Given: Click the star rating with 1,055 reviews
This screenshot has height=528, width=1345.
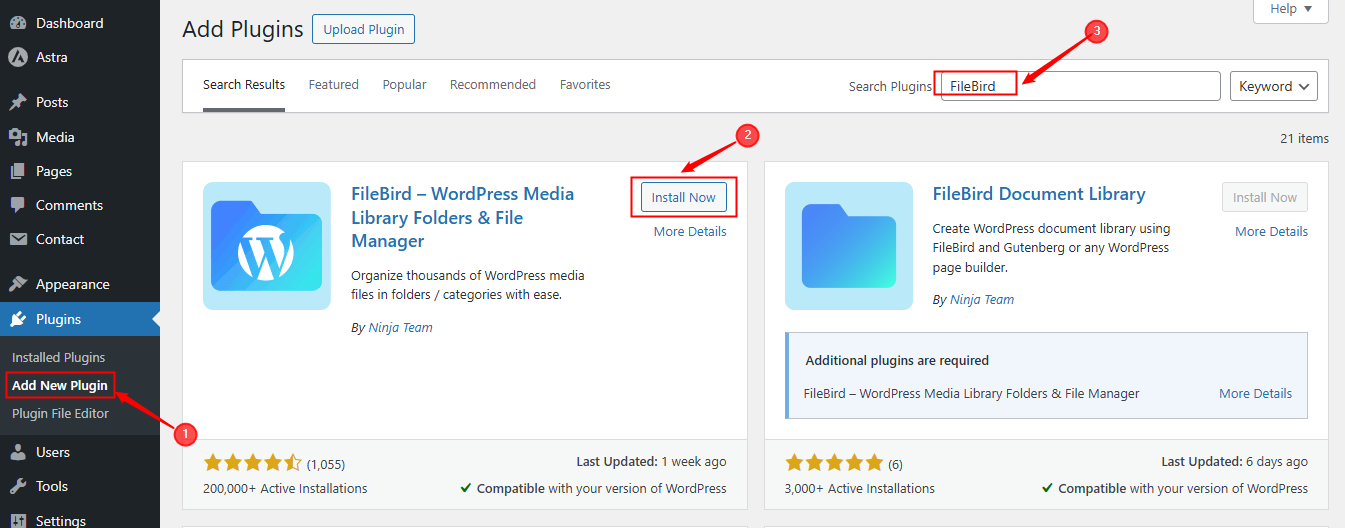Looking at the screenshot, I should (x=252, y=463).
